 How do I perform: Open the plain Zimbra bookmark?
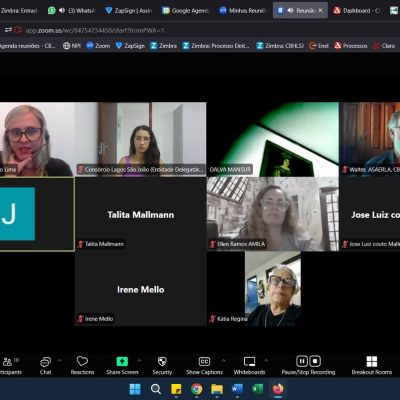coord(163,46)
